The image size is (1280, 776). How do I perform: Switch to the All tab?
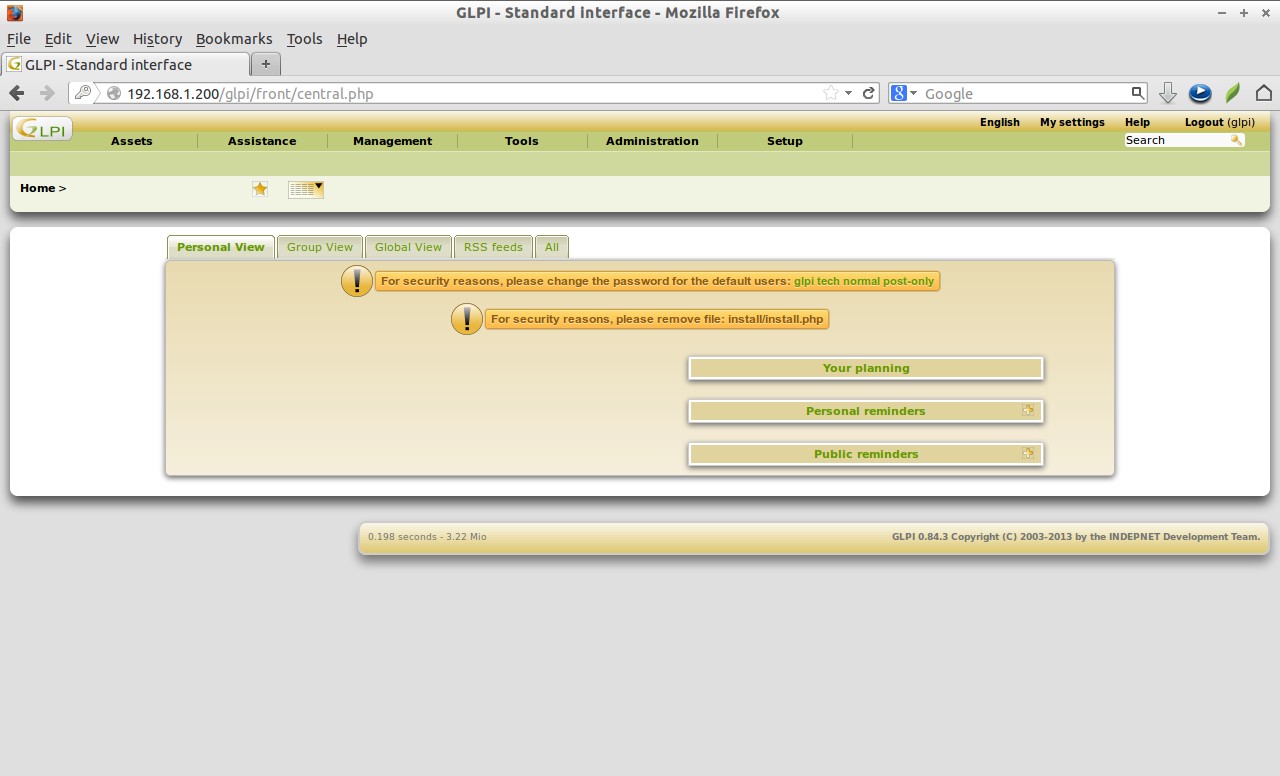click(552, 247)
